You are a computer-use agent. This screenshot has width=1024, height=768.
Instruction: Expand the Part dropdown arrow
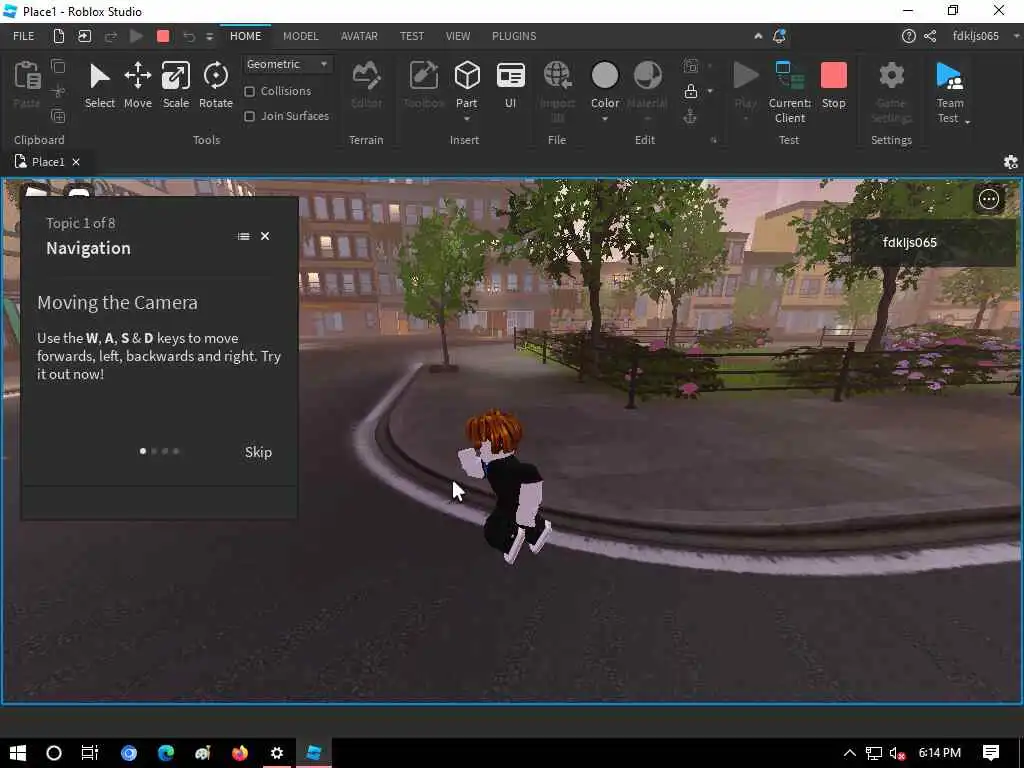point(466,120)
